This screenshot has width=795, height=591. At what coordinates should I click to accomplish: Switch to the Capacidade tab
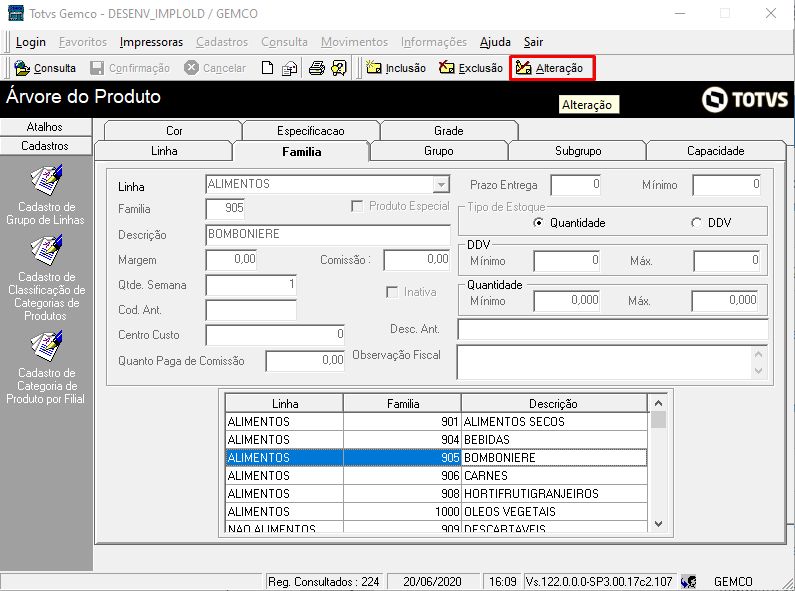coord(715,151)
